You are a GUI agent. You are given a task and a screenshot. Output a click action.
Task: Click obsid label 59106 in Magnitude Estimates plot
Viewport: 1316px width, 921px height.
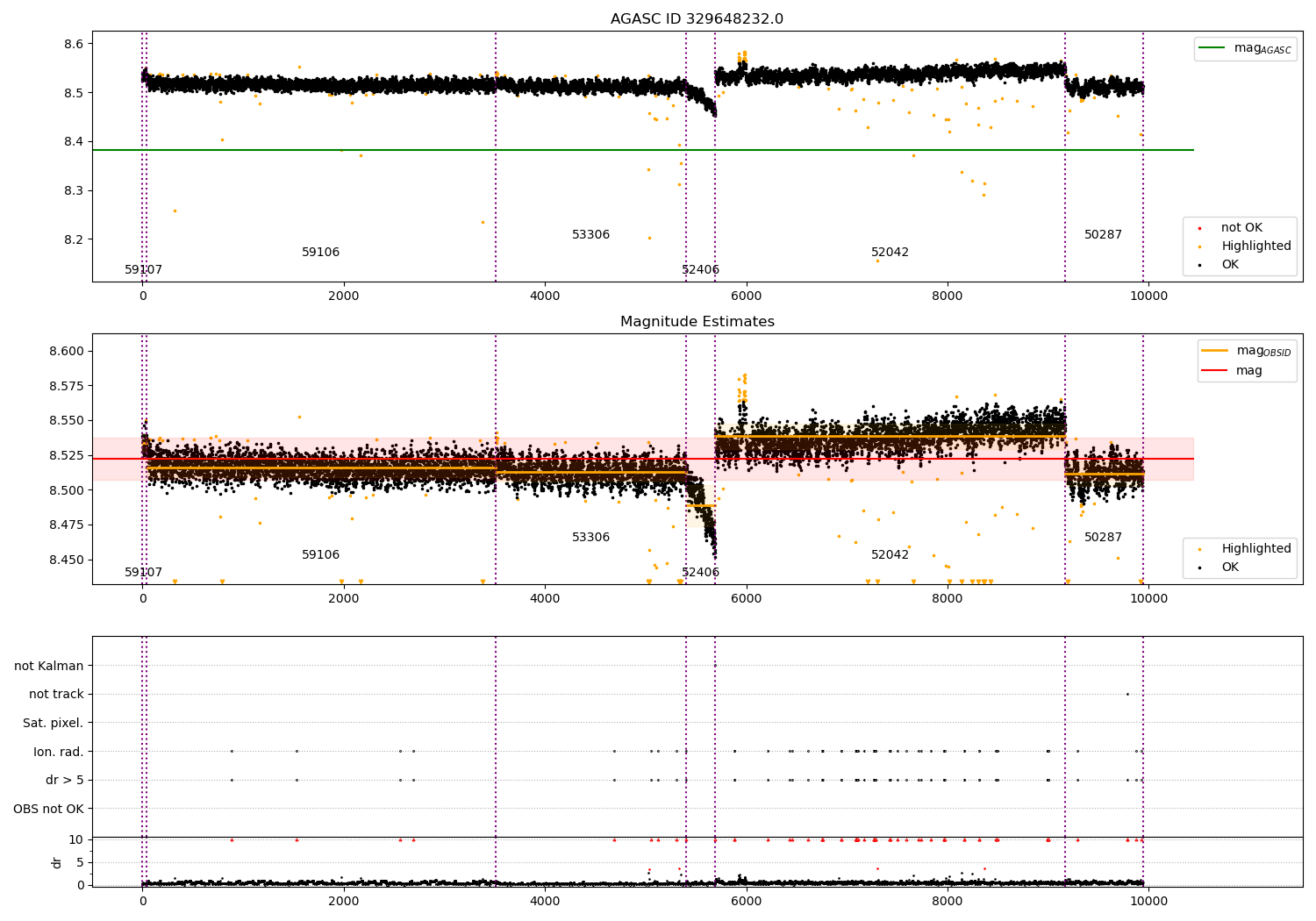(320, 555)
